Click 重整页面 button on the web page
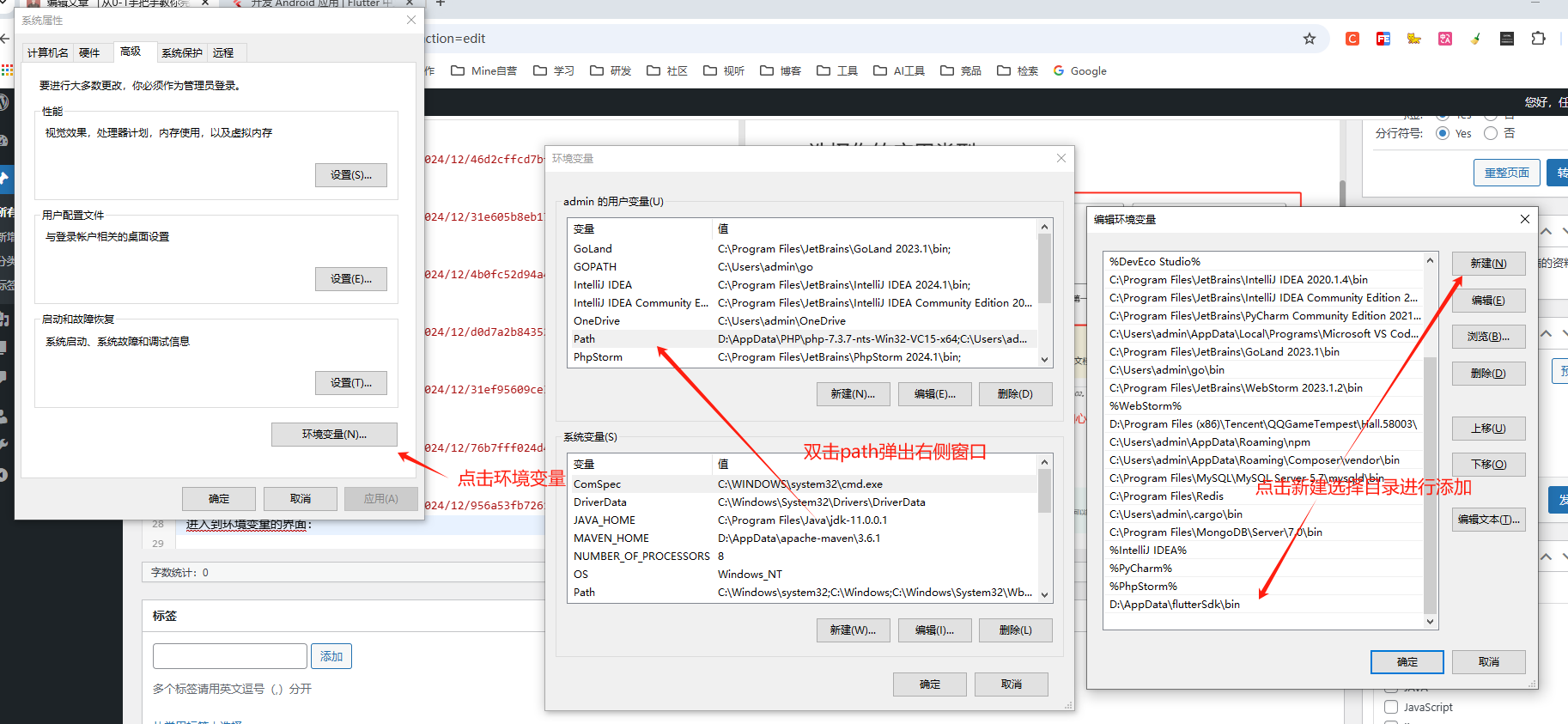This screenshot has height=724, width=1568. coord(1507,173)
